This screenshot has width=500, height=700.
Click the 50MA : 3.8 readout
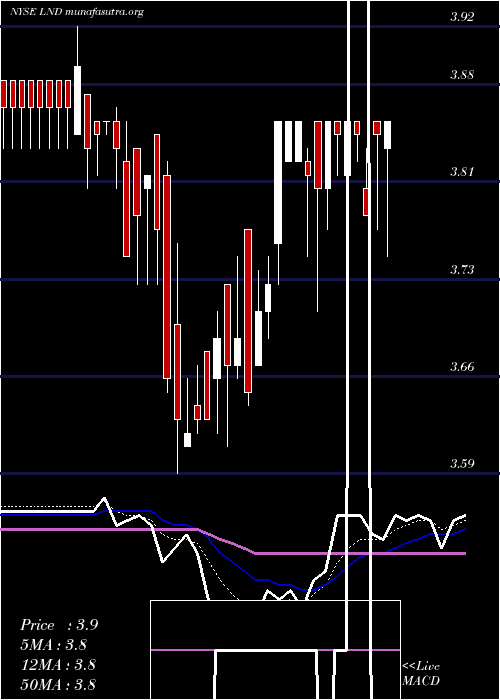58,684
